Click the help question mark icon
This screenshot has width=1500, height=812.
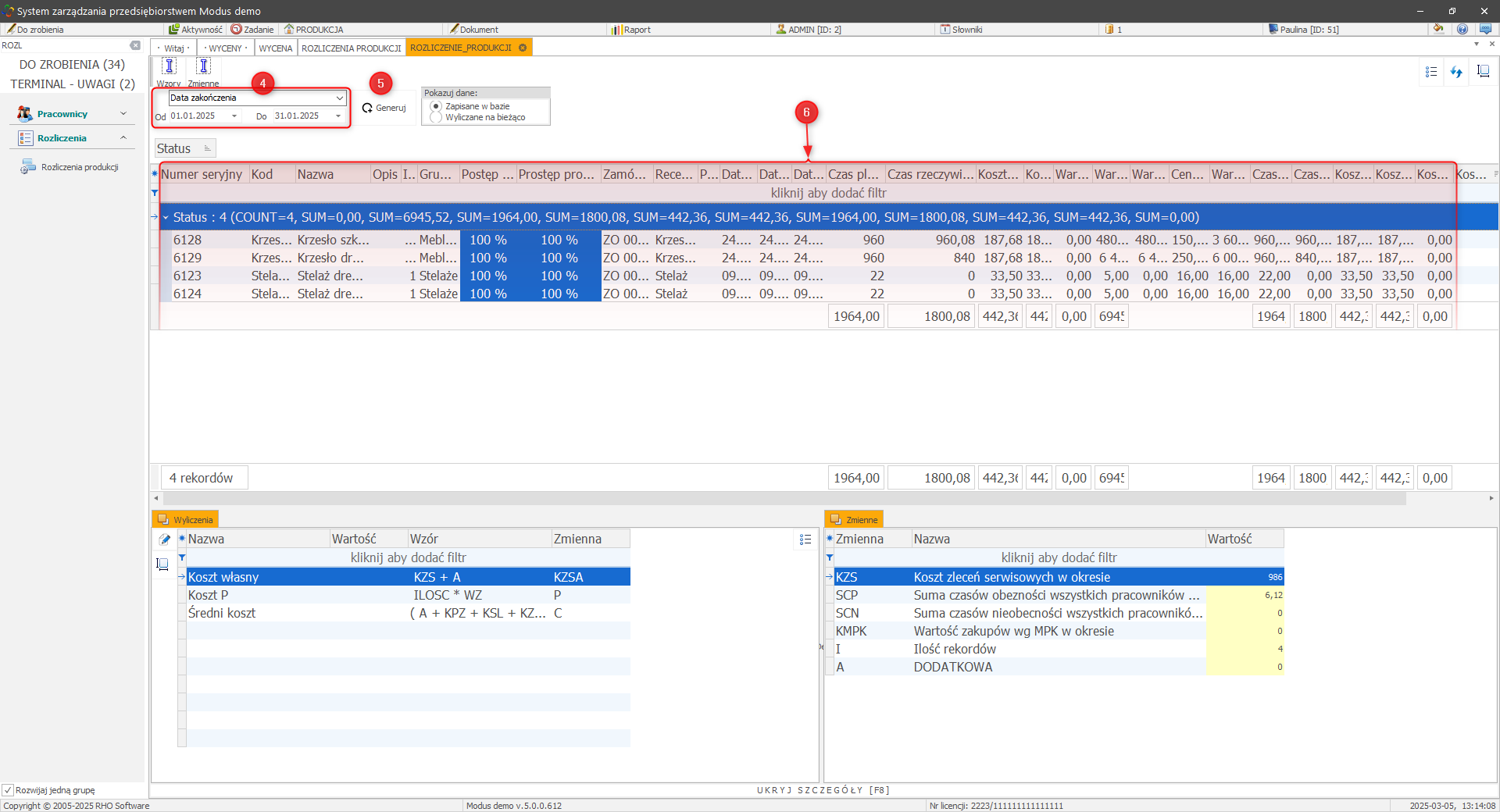coord(1462,30)
